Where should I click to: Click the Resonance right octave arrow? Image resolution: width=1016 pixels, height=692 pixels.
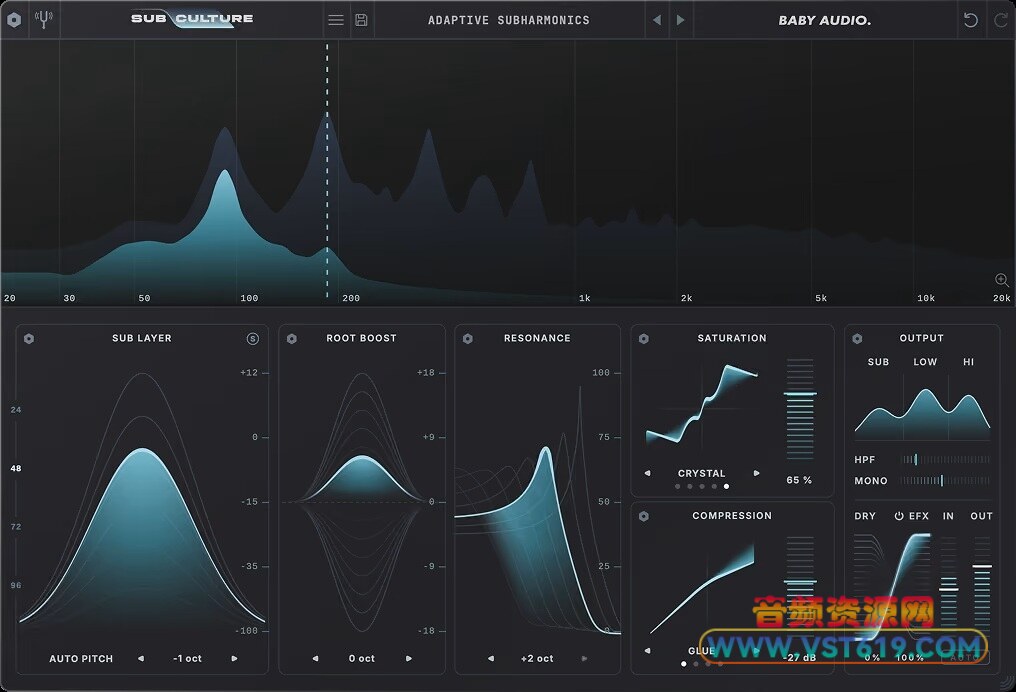pyautogui.click(x=584, y=658)
